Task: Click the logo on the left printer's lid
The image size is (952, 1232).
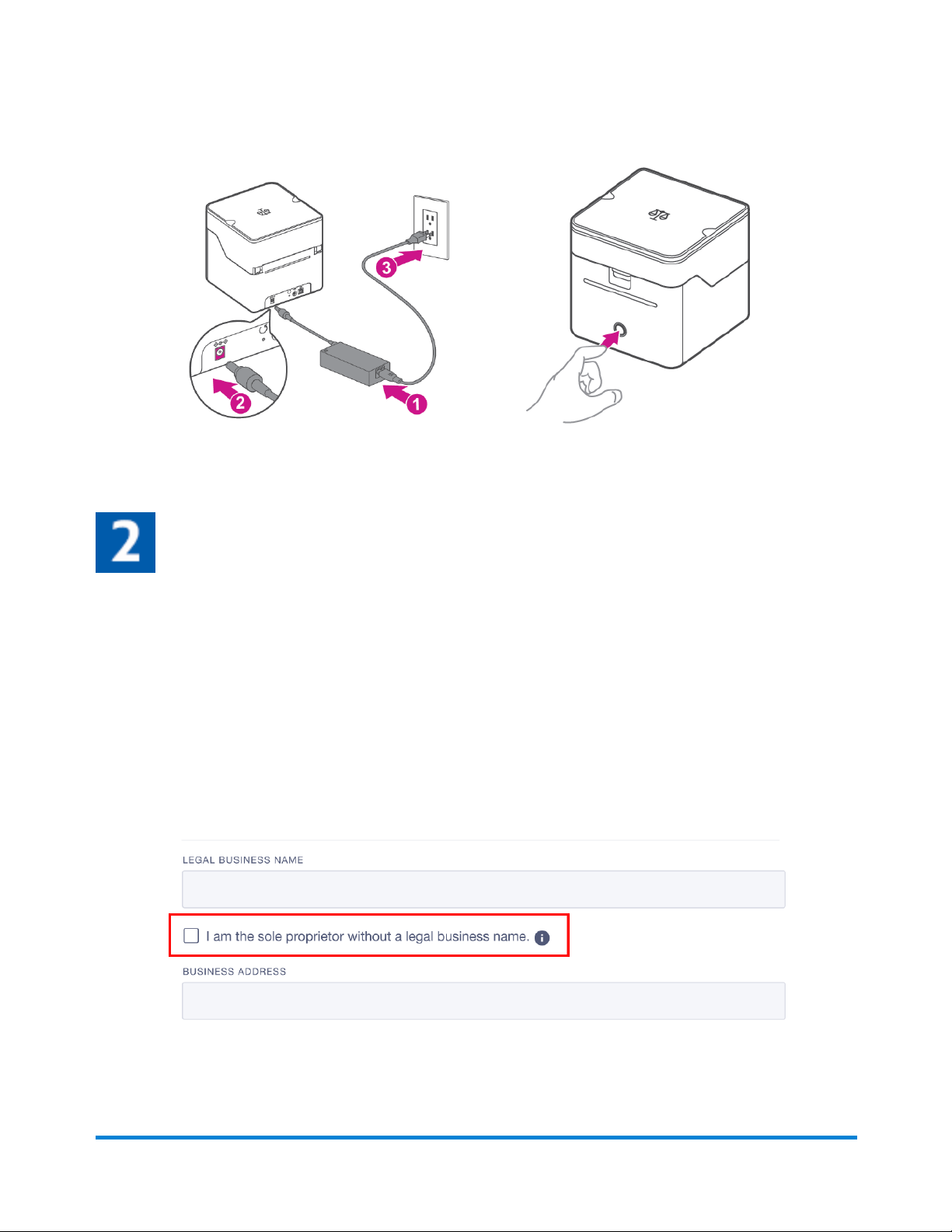Action: [265, 209]
